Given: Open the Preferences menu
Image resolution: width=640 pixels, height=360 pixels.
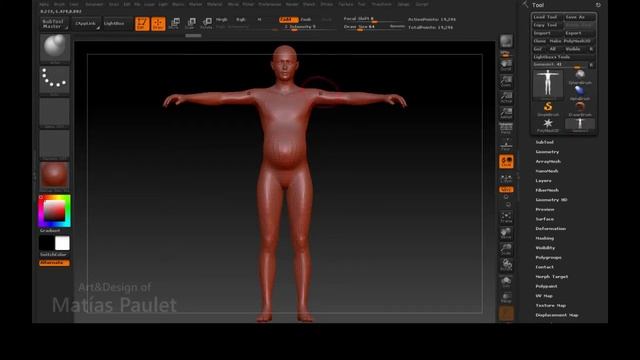Looking at the screenshot, I should pos(270,4).
